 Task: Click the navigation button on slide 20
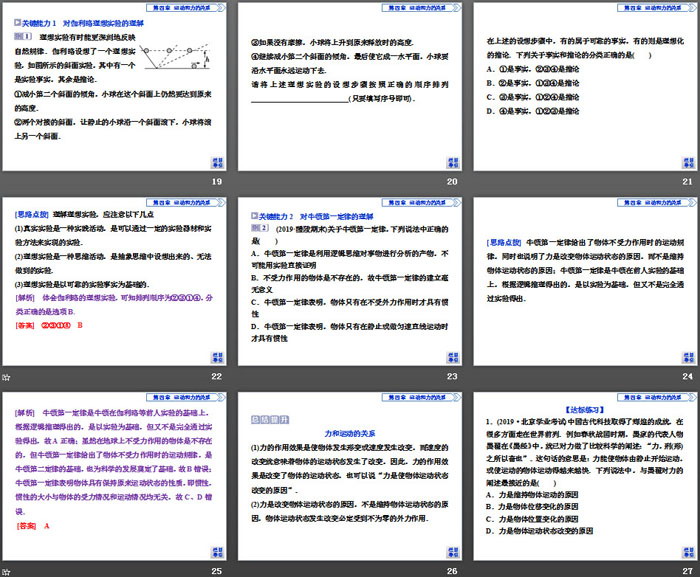pos(451,163)
